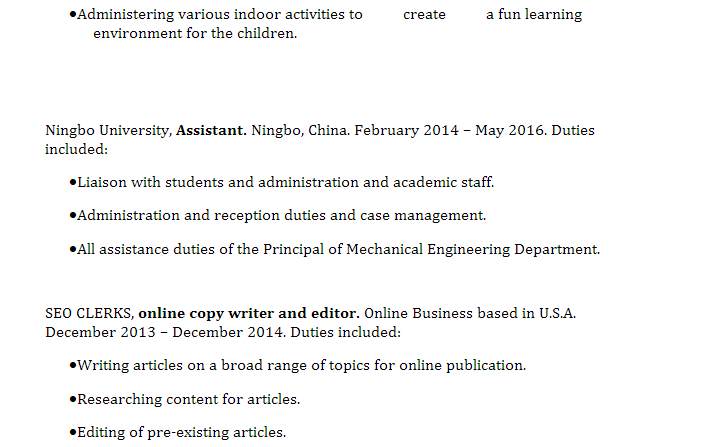Click the text "Administering various indoor activities to"

click(x=220, y=14)
